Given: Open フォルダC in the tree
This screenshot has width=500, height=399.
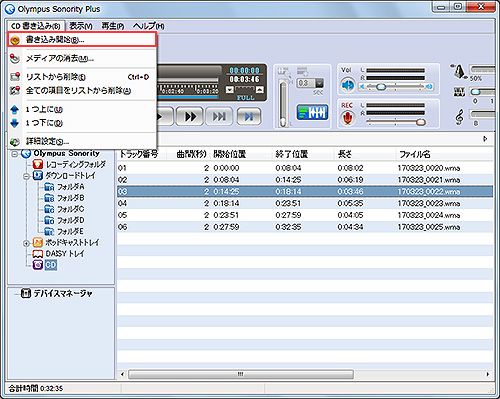Looking at the screenshot, I should pyautogui.click(x=70, y=209).
